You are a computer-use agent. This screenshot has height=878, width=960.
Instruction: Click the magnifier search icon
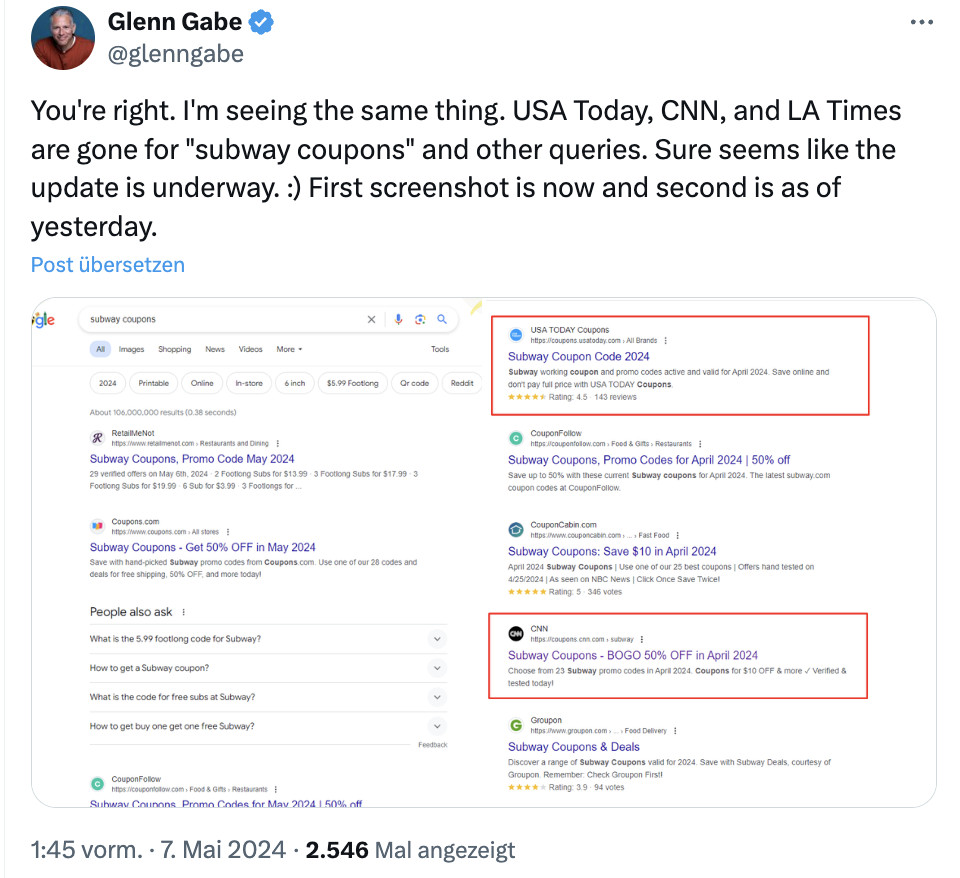click(444, 318)
